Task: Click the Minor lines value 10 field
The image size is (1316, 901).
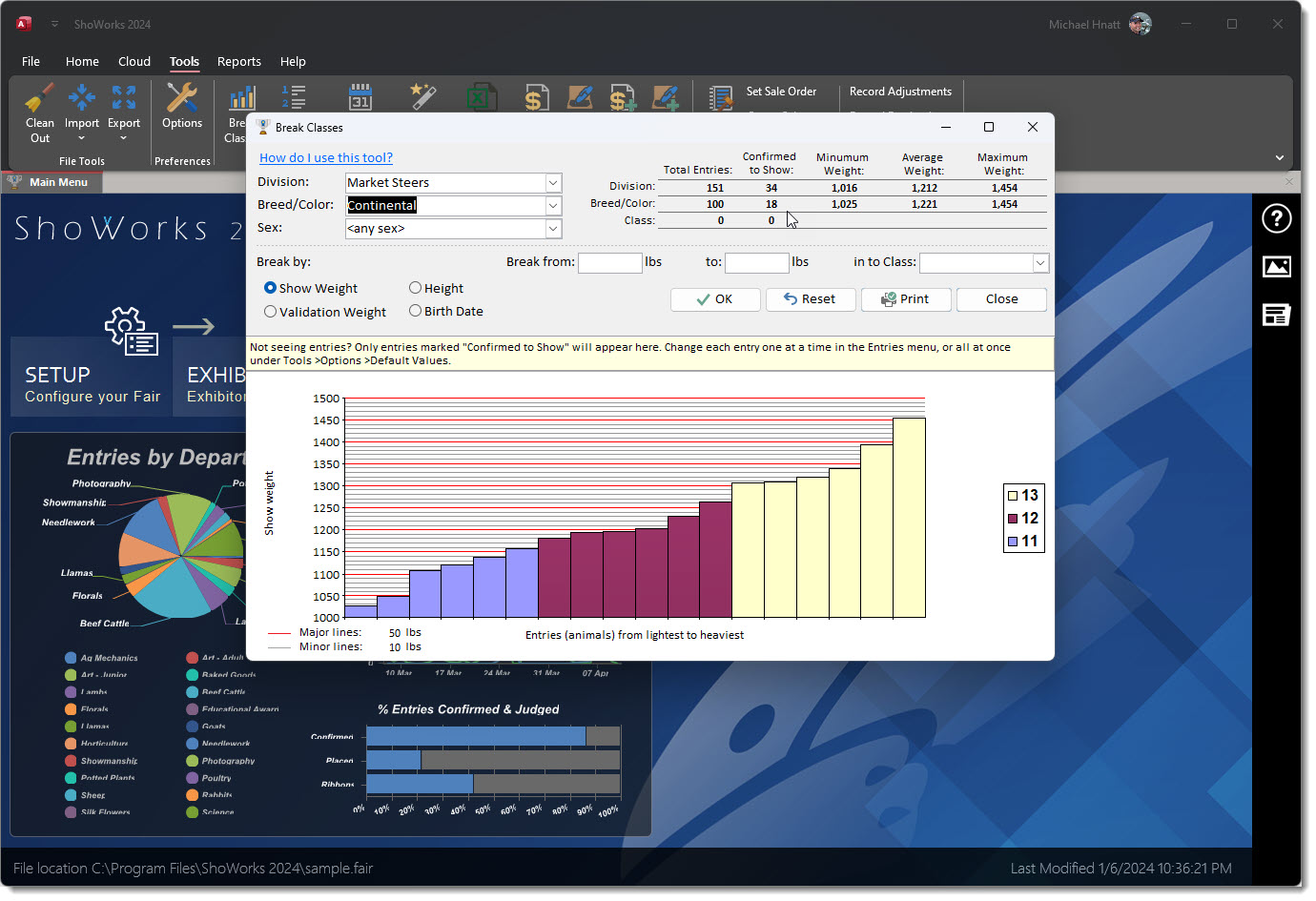Action: 394,647
